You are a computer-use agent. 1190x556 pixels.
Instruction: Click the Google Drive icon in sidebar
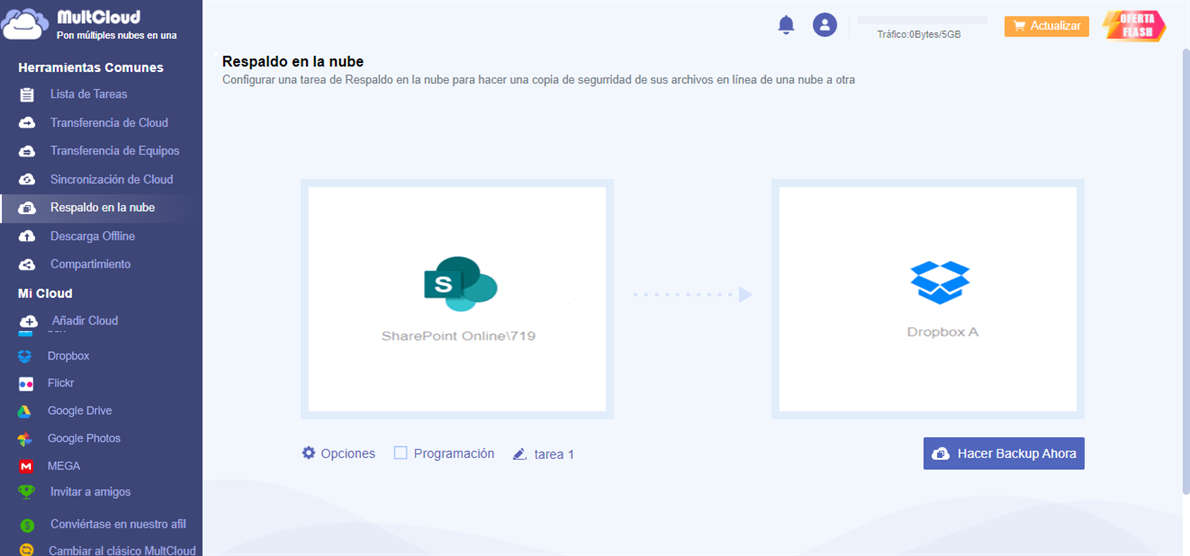[x=25, y=411]
